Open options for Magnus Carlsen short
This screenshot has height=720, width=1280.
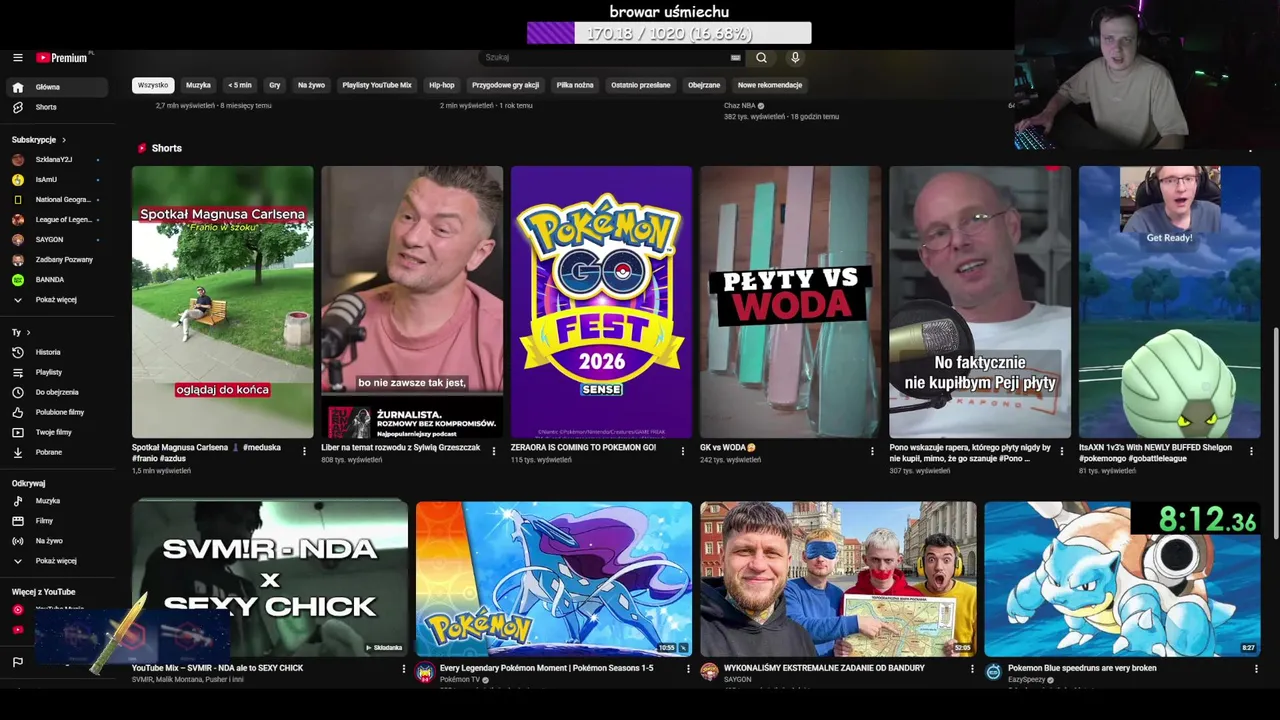[x=305, y=451]
